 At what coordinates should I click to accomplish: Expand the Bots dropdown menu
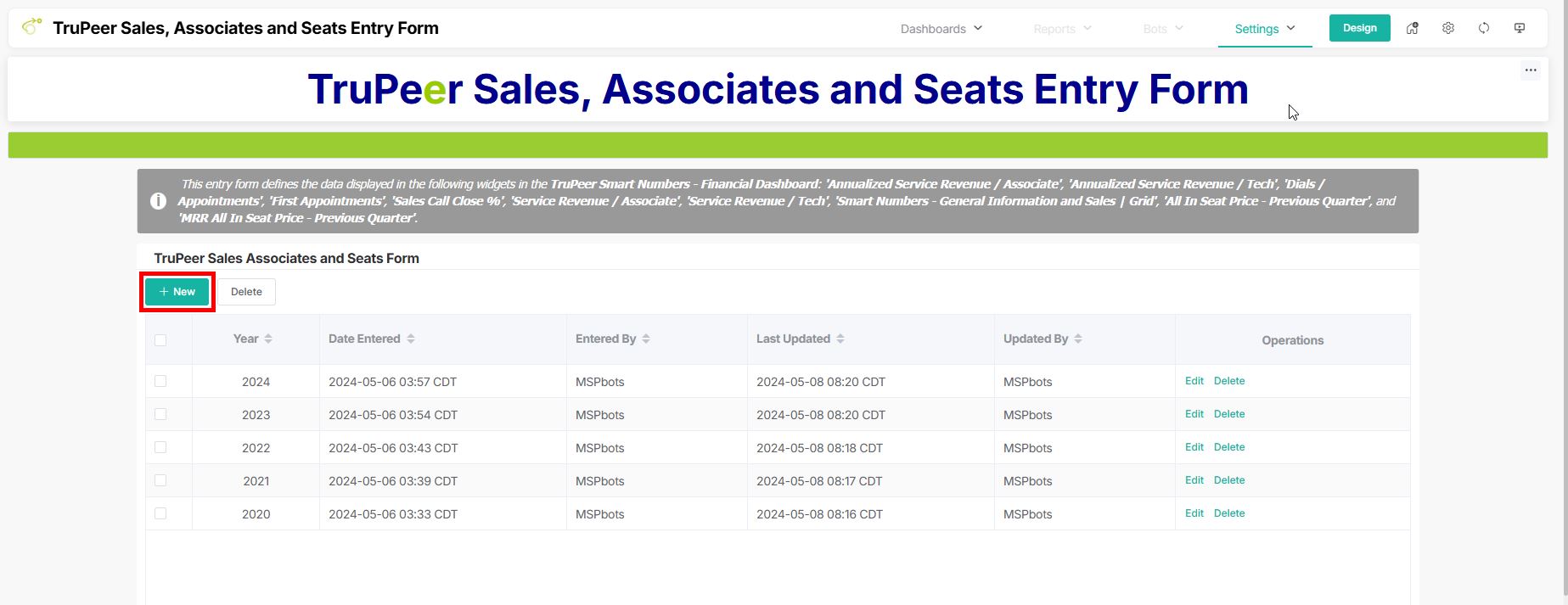click(1163, 29)
